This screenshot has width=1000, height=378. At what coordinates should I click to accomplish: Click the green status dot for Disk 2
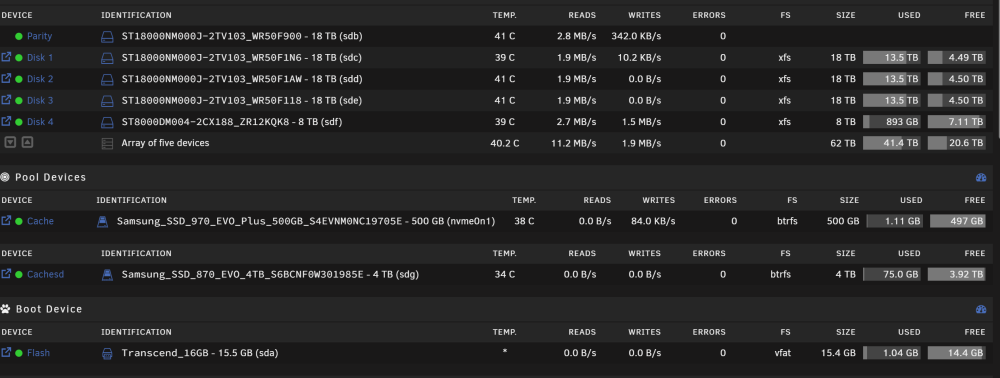pos(18,79)
